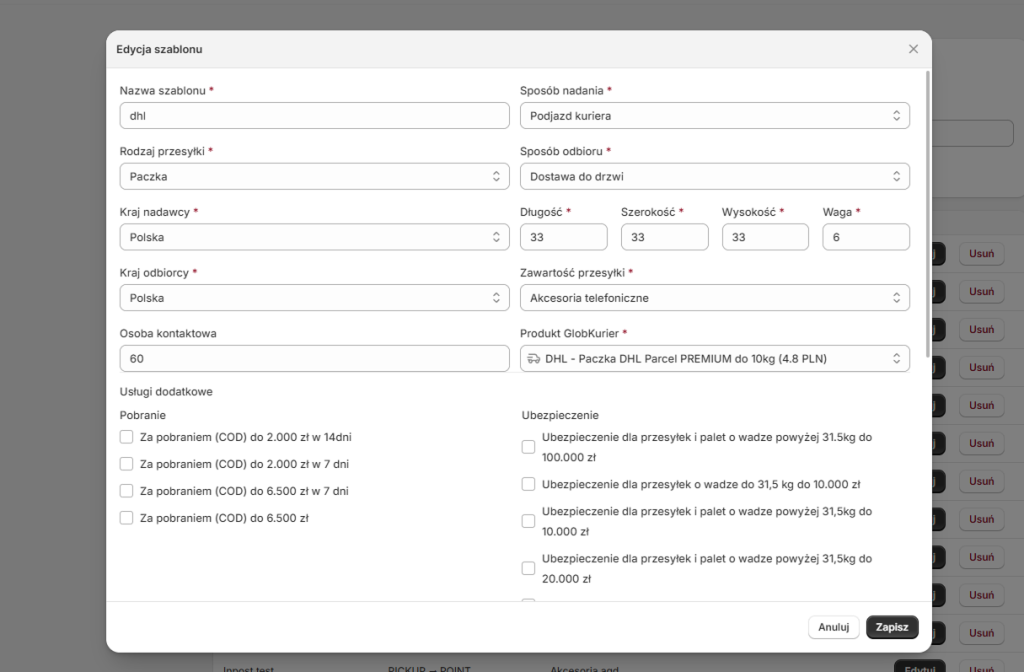1024x672 pixels.
Task: Expand Produkt GlobKurier chevron arrows
Action: point(897,359)
